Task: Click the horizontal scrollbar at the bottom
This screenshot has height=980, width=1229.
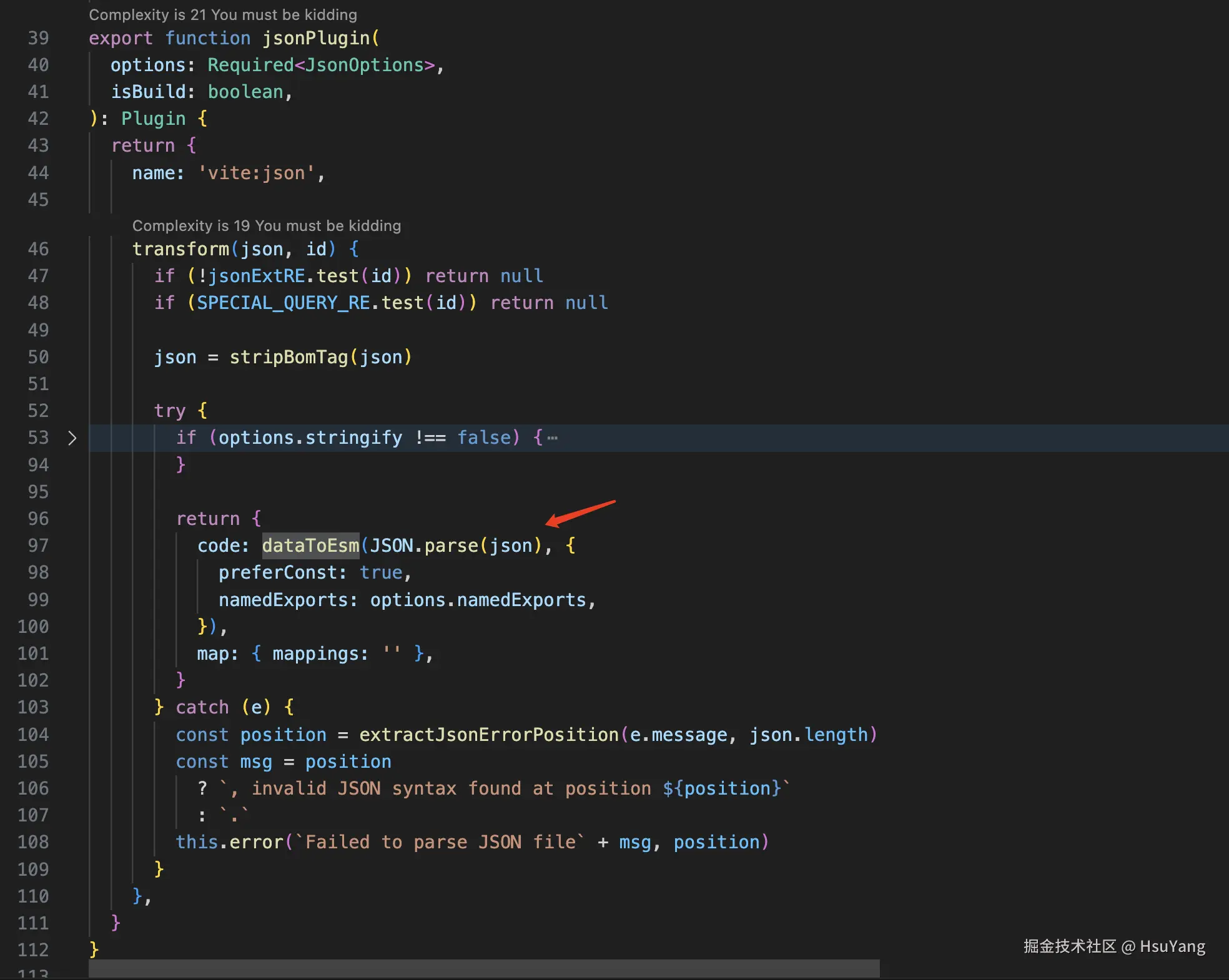Action: coord(484,968)
